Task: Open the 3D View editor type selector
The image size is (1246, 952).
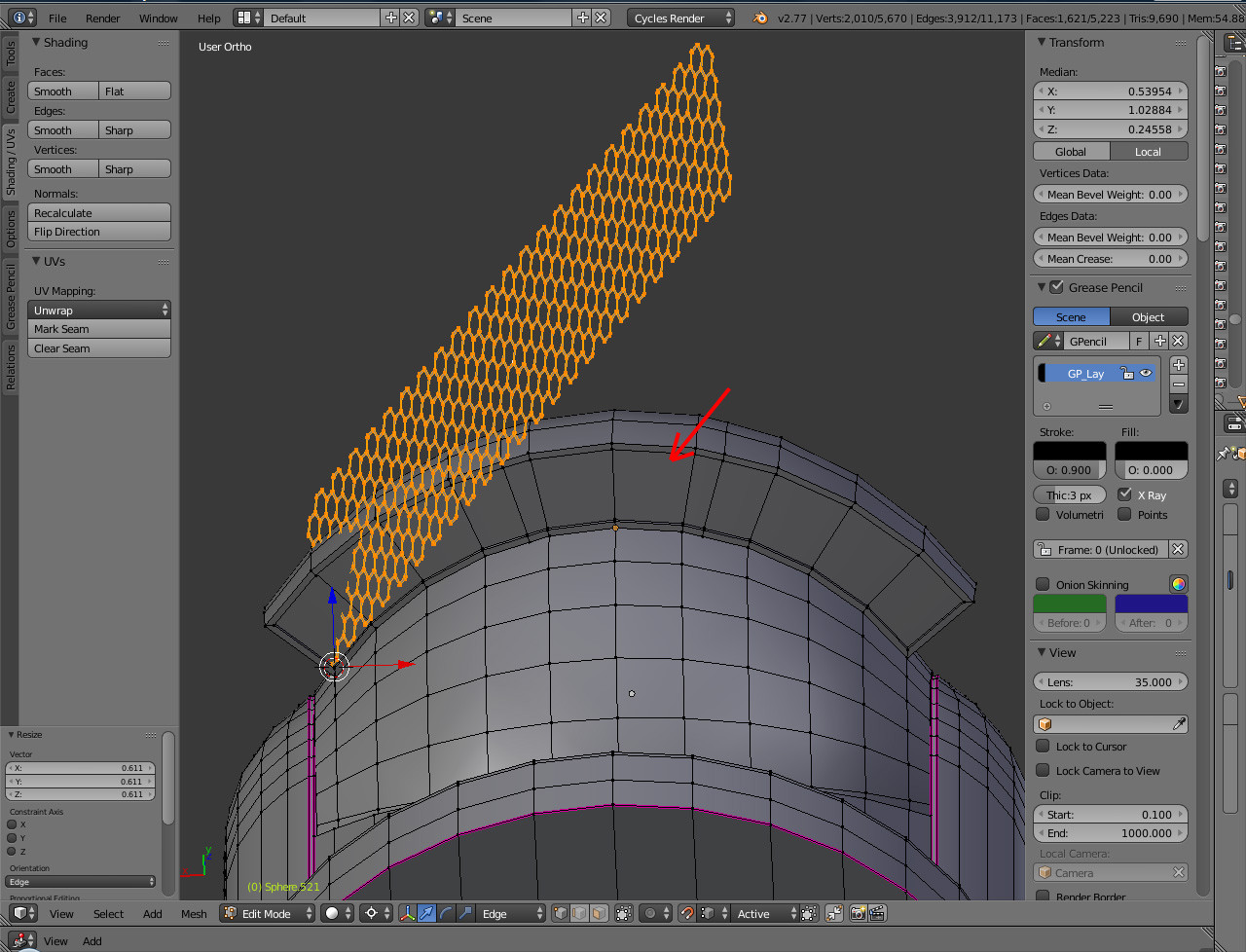Action: [23, 913]
